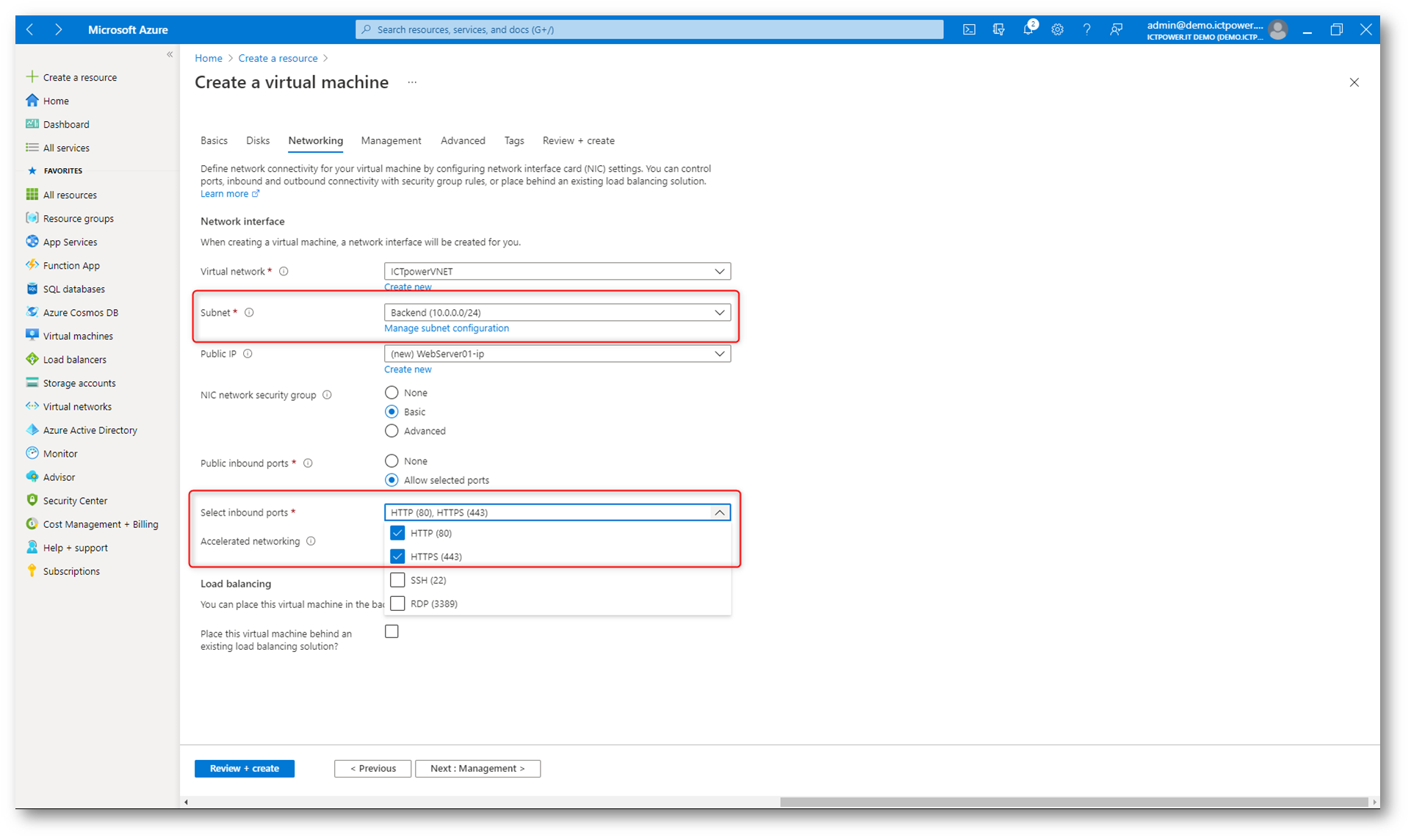Click the scrollbar left arrow
Image resolution: width=1411 pixels, height=840 pixels.
click(187, 802)
